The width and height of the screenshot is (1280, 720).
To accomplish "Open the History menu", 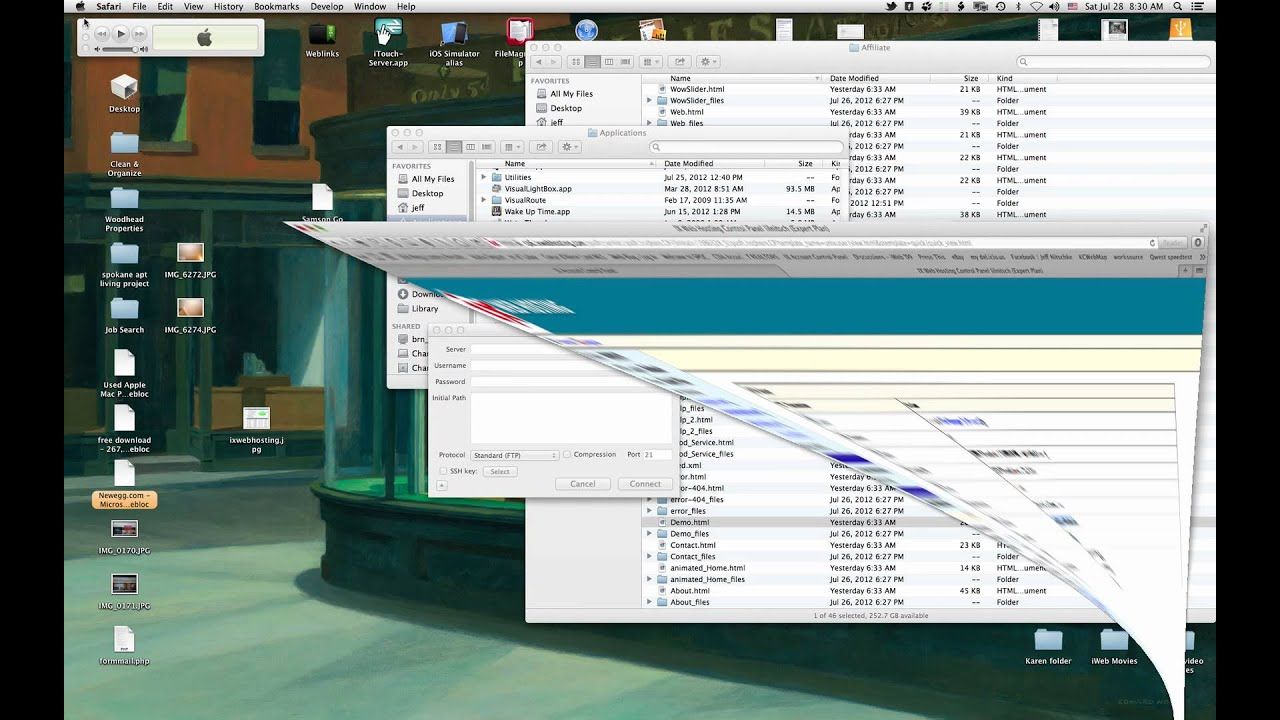I will (x=228, y=6).
